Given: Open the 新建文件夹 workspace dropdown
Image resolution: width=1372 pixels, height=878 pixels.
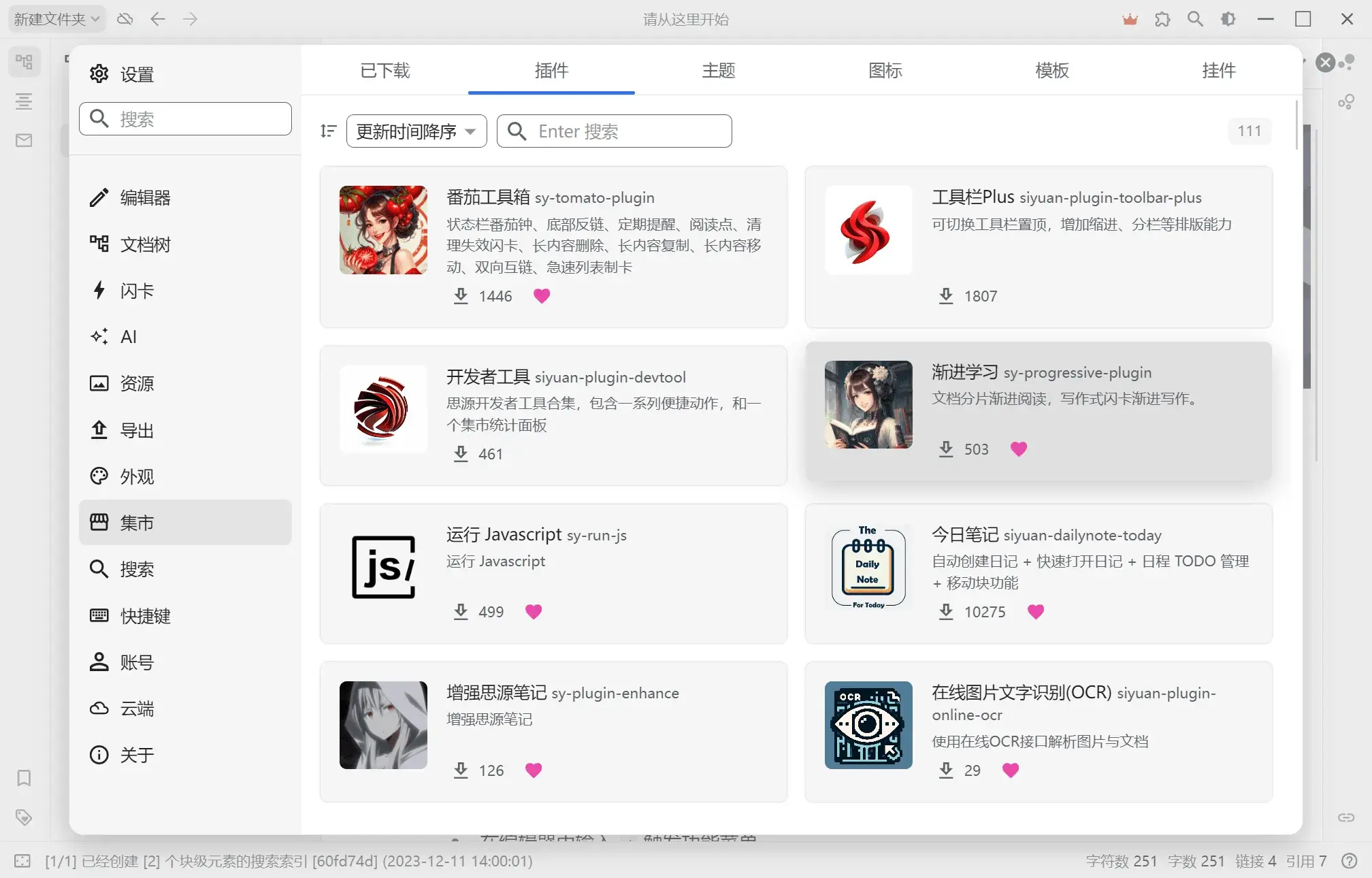Looking at the screenshot, I should tap(57, 19).
